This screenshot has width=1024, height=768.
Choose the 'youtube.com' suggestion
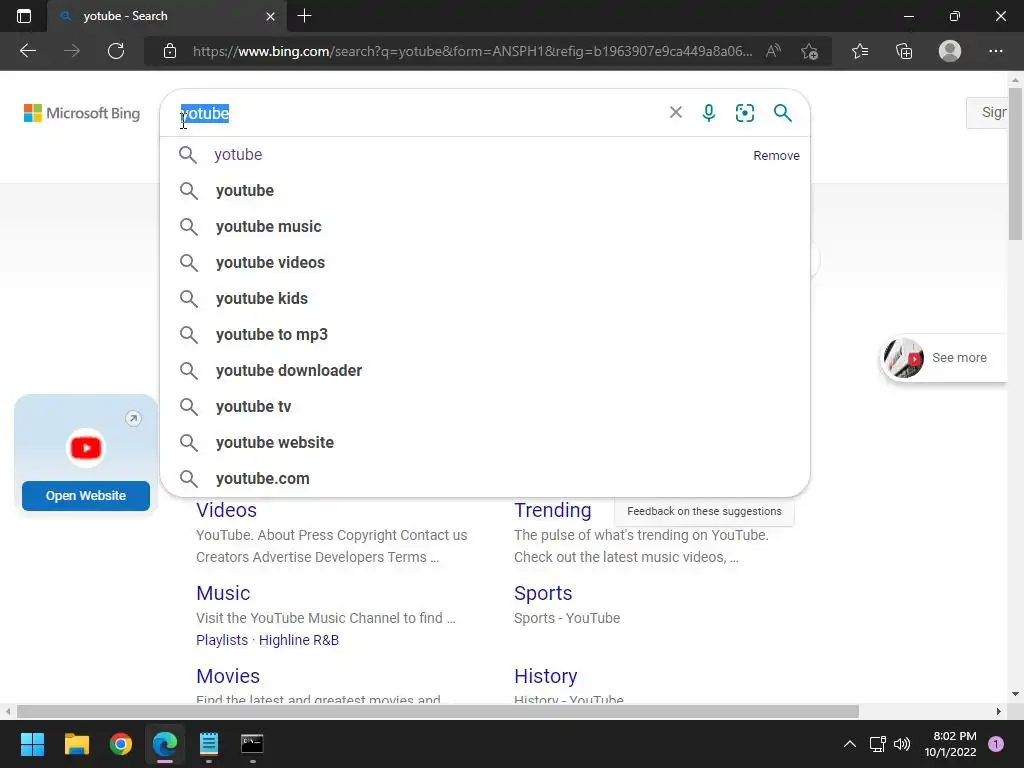pyautogui.click(x=485, y=478)
